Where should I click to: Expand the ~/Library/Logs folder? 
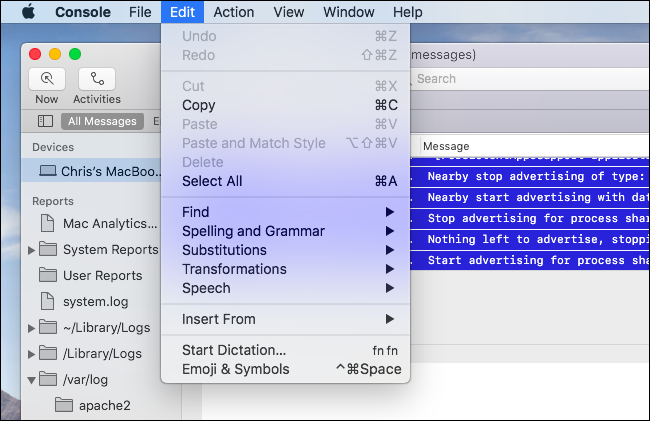(32, 327)
